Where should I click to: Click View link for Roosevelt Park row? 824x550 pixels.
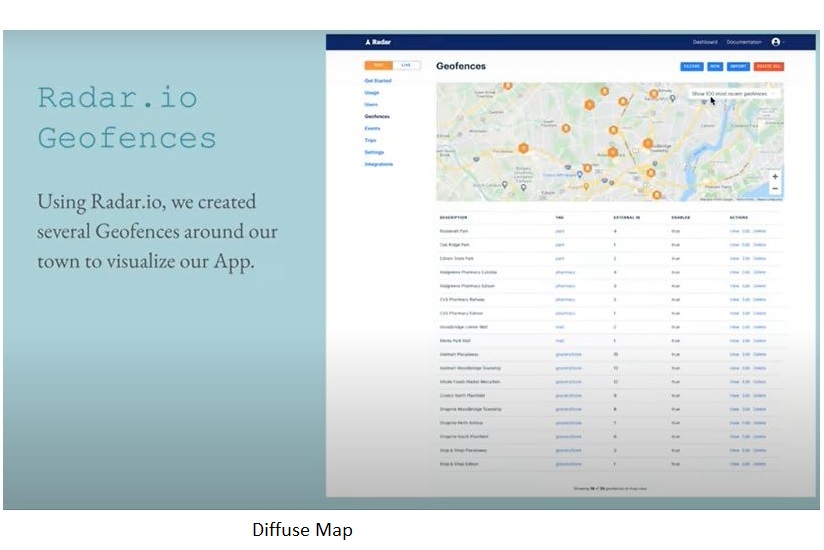[734, 231]
